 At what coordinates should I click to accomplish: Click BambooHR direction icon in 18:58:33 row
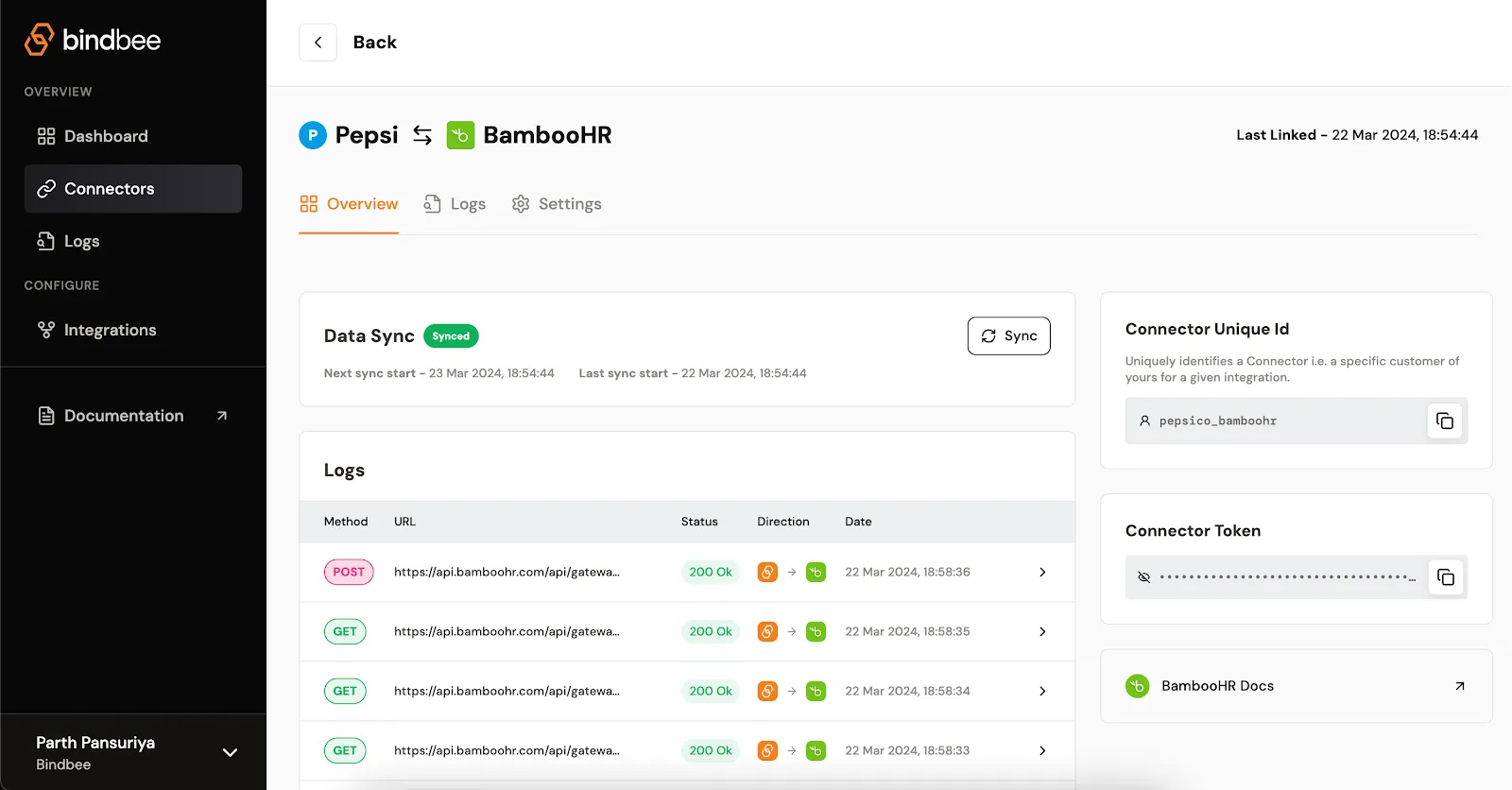tap(816, 750)
